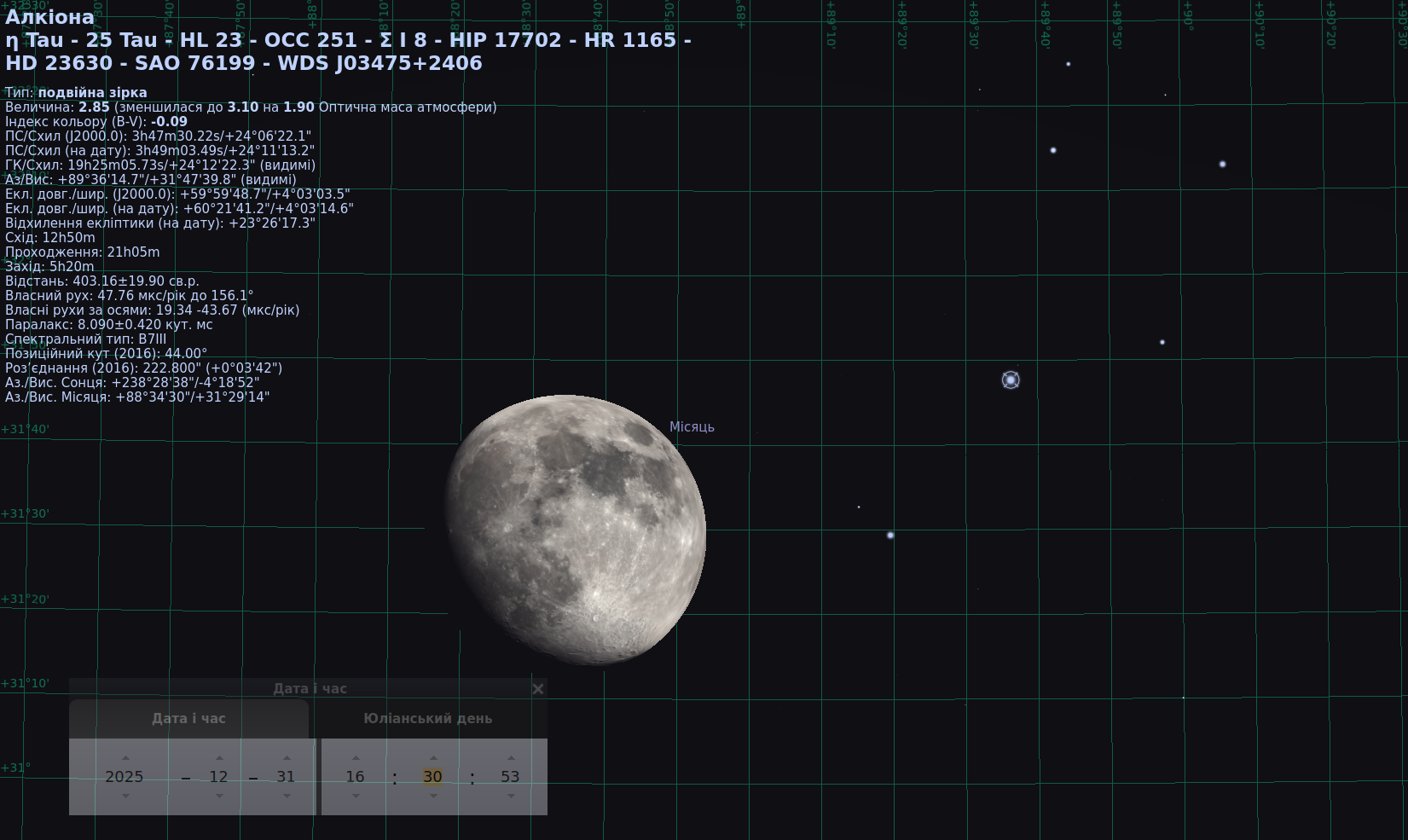Screen dimensions: 1408x840
Task: Click the Захід: 5h20m line
Action: [49, 266]
